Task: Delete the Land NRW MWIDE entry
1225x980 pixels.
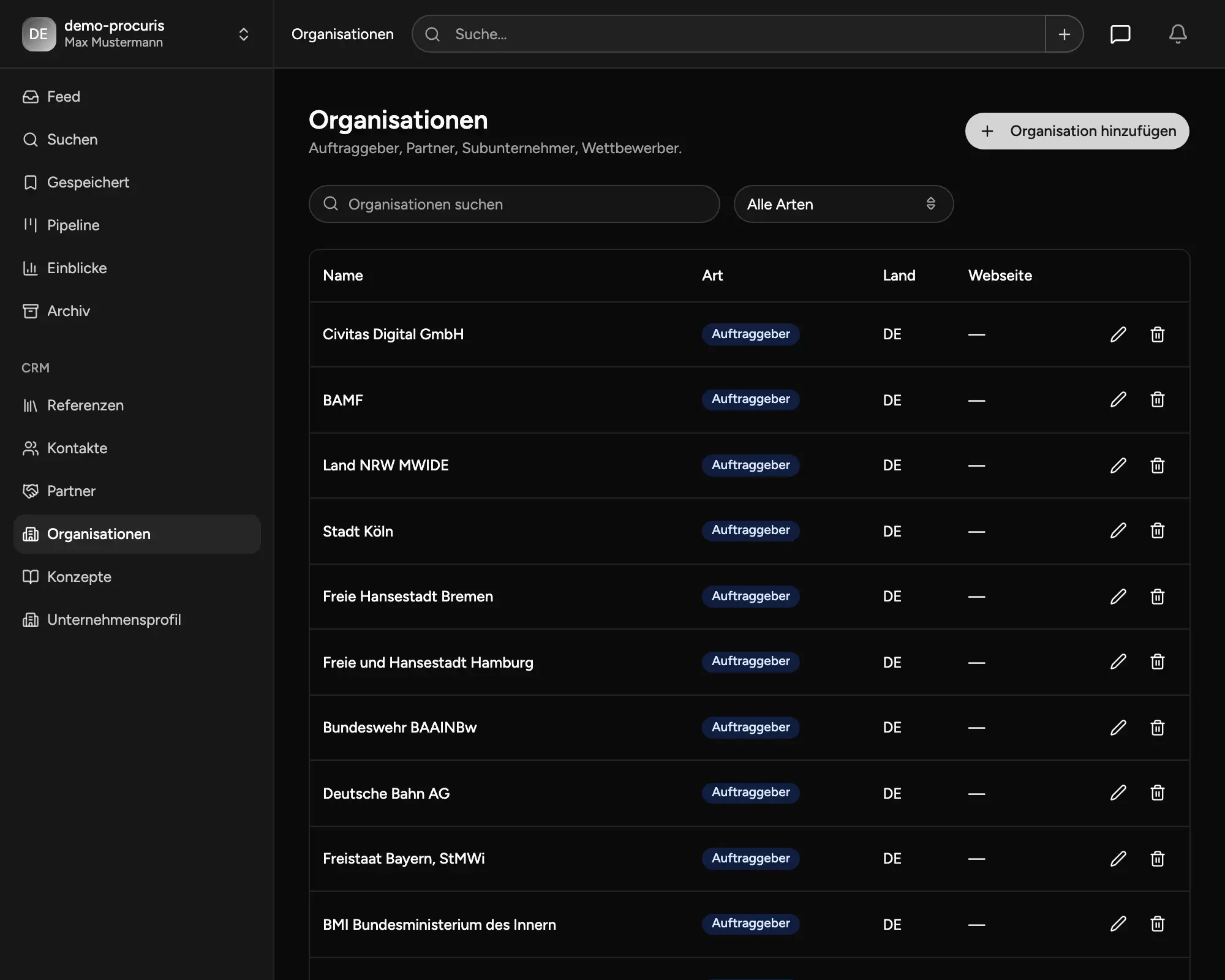Action: [1158, 466]
